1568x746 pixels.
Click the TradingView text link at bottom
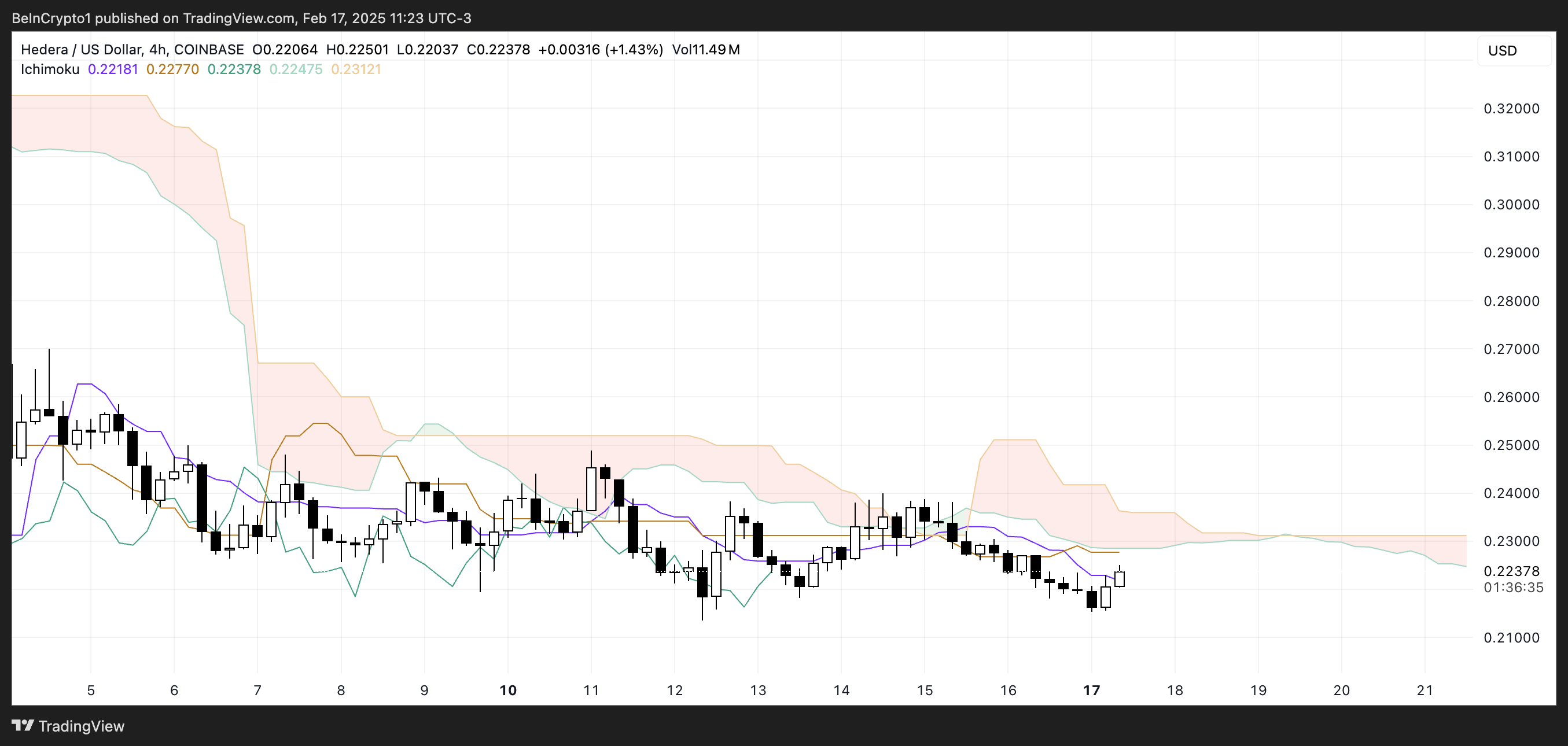pyautogui.click(x=81, y=726)
